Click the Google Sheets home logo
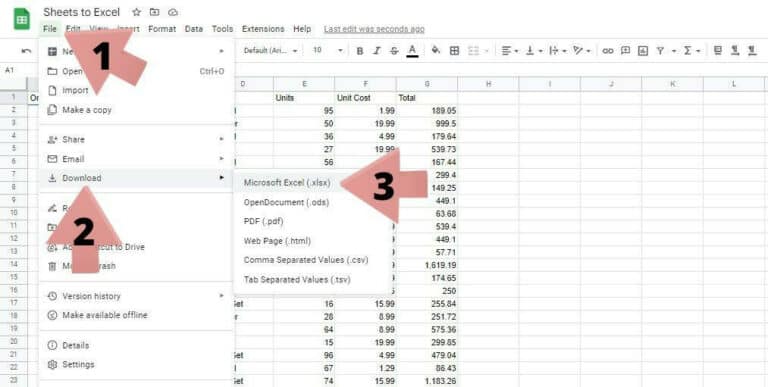Image resolution: width=768 pixels, height=387 pixels. [22, 20]
